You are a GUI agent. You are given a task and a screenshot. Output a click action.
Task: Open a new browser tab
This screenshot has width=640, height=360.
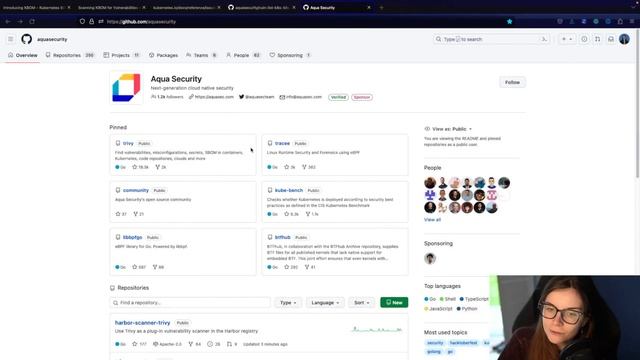pyautogui.click(x=381, y=7)
